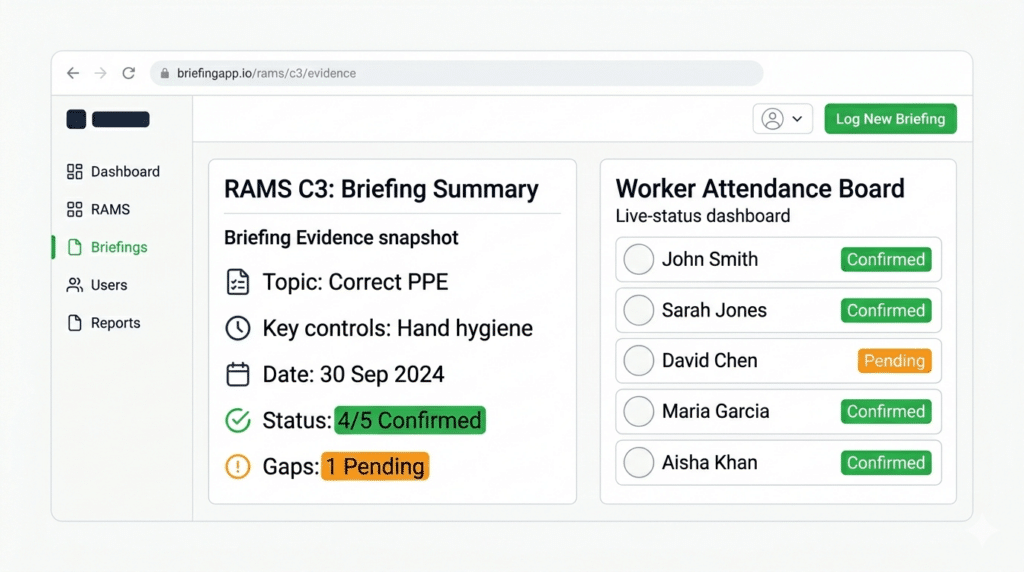
Task: Click the calendar icon beside Date
Action: pos(238,374)
